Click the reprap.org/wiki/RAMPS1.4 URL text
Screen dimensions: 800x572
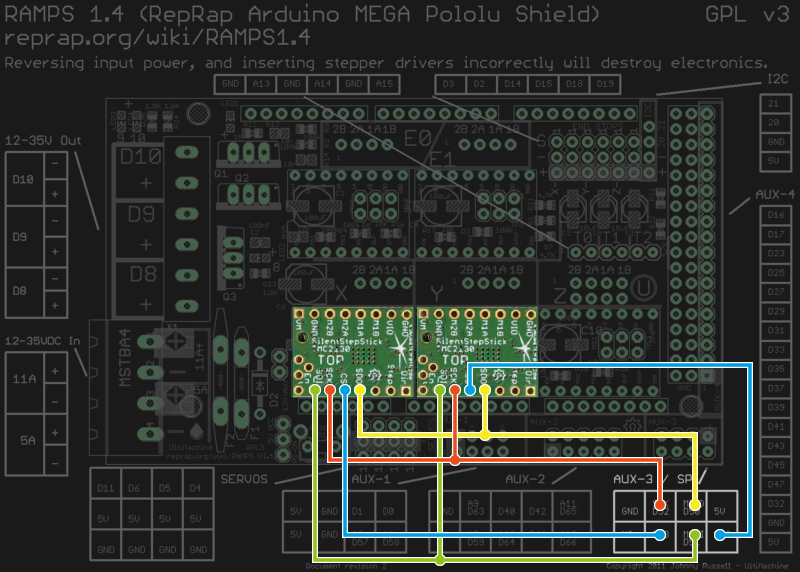click(x=157, y=38)
